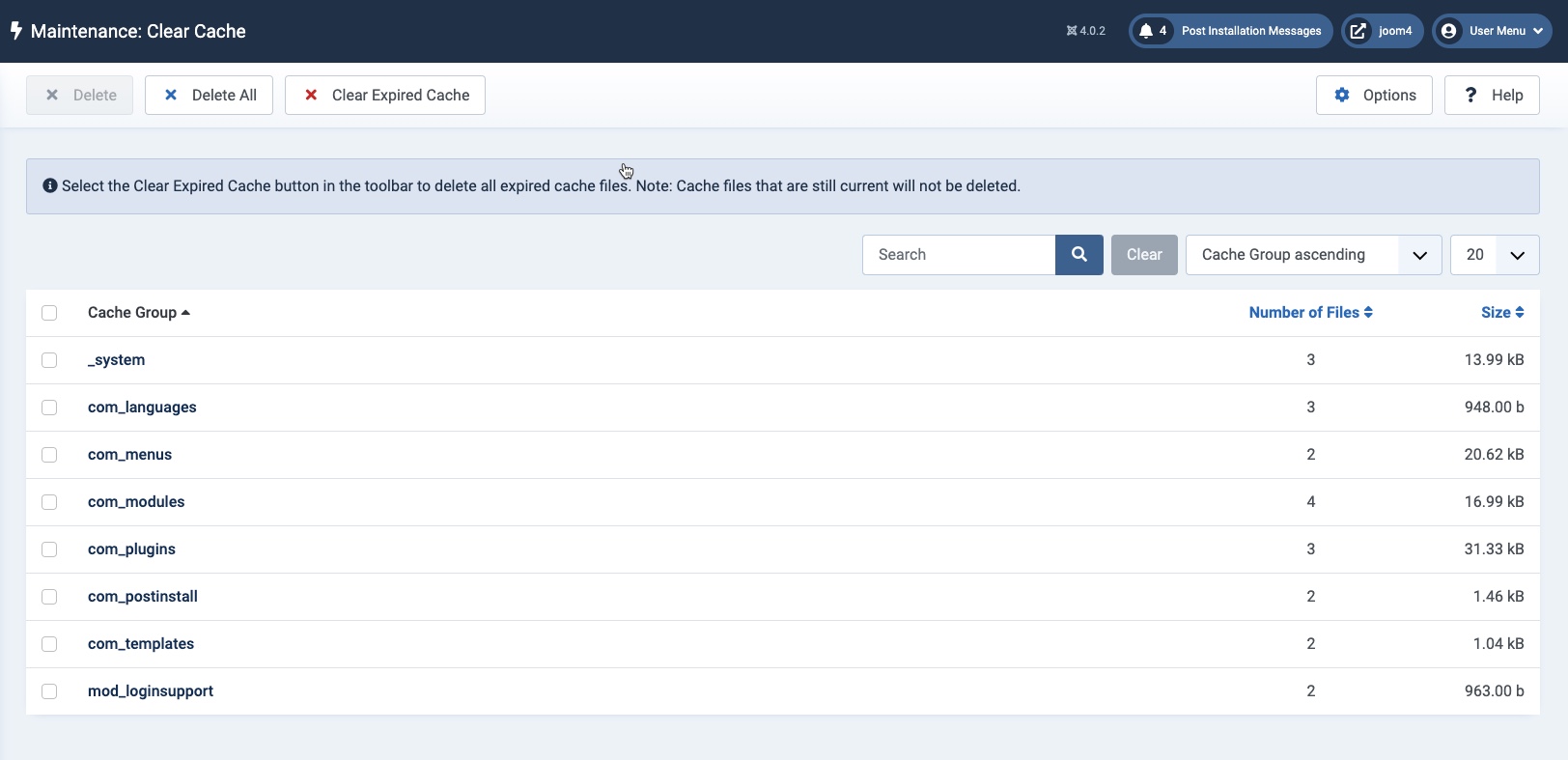Click the red X on Clear Expired Cache

coord(311,95)
